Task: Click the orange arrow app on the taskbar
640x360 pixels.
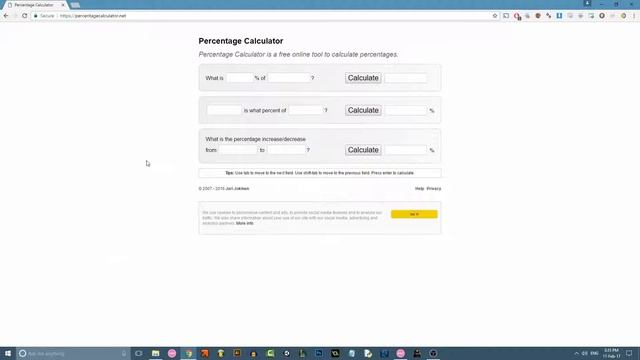Action: pyautogui.click(x=204, y=353)
